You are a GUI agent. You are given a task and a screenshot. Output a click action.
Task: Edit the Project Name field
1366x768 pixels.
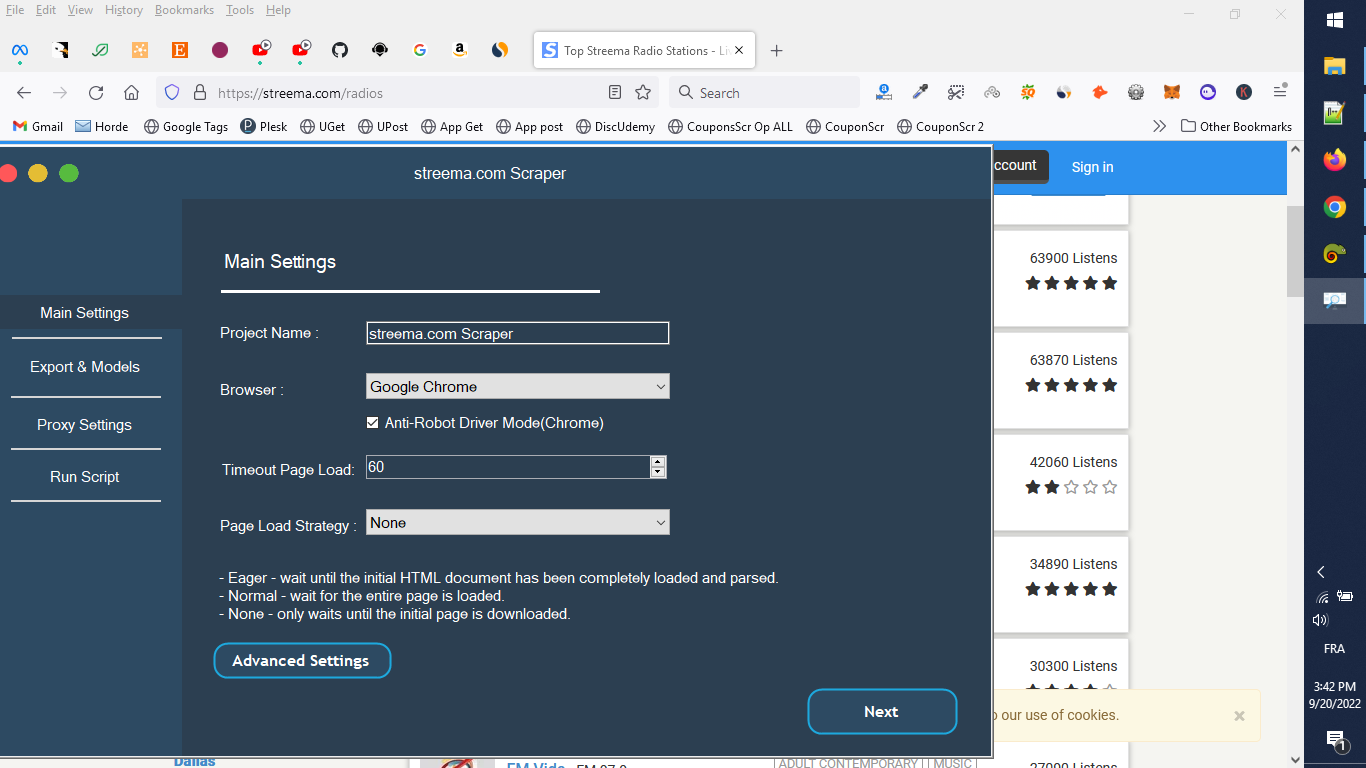click(518, 334)
